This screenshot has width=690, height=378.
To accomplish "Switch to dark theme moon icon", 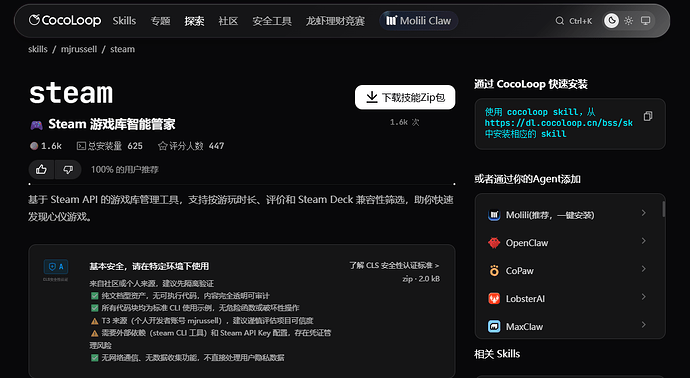I will 611,20.
